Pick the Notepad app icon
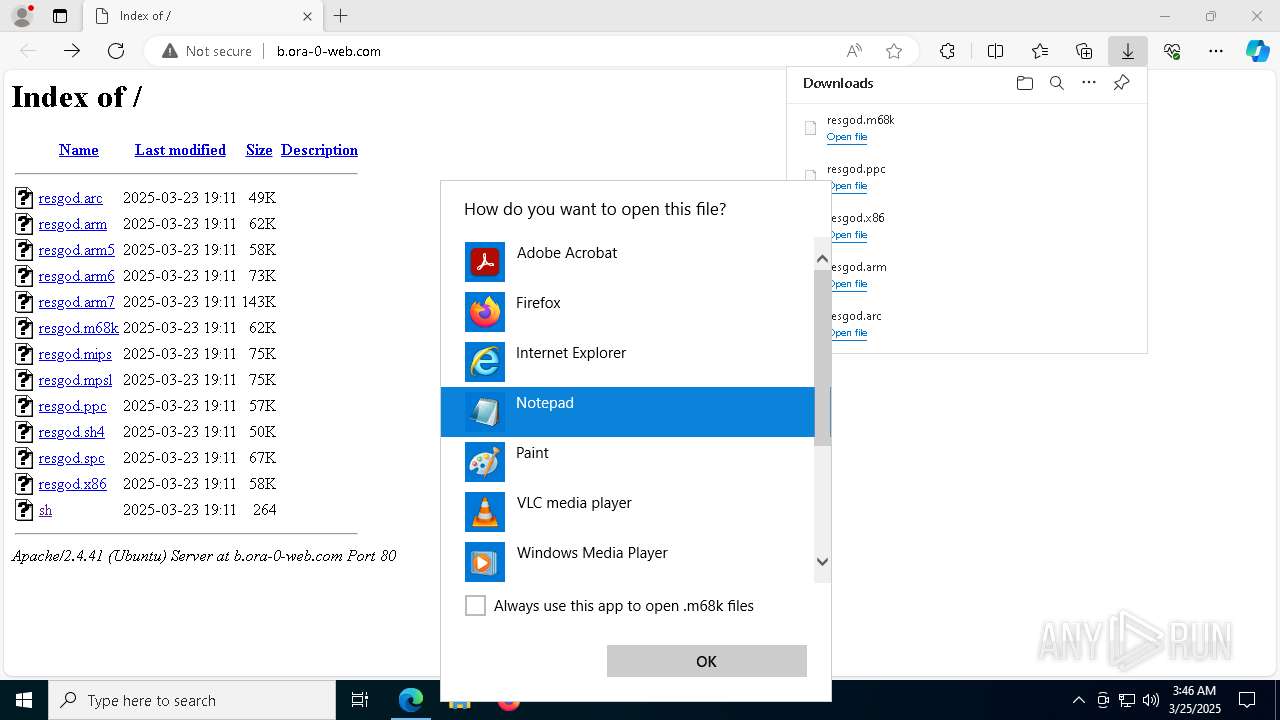This screenshot has height=720, width=1280. pos(485,412)
